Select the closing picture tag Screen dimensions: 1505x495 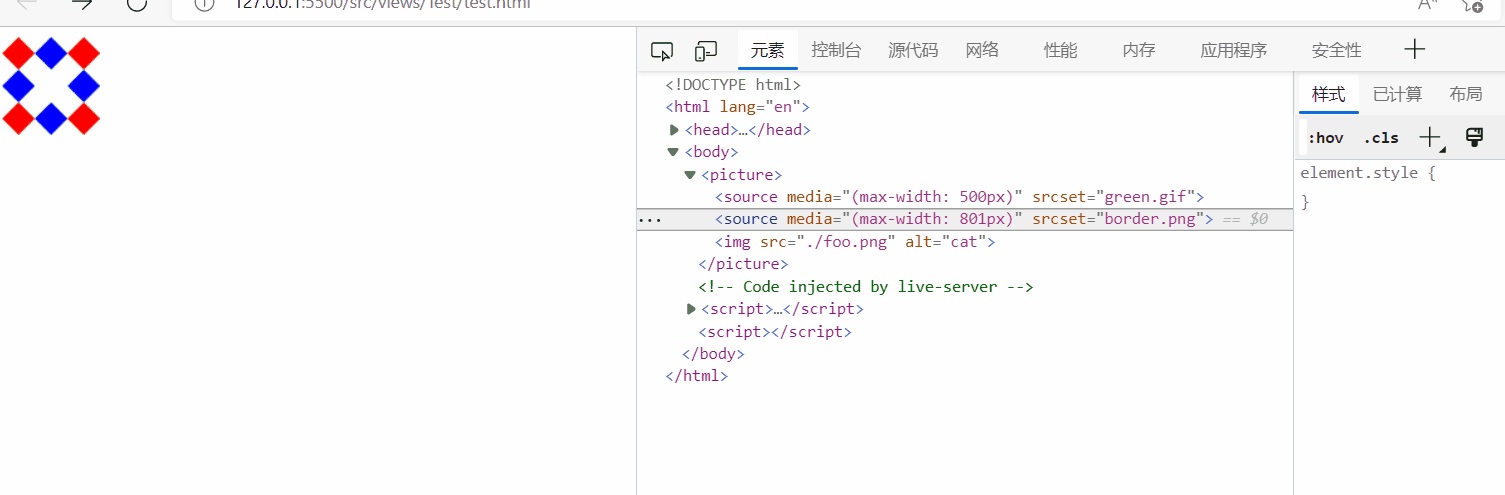(743, 264)
